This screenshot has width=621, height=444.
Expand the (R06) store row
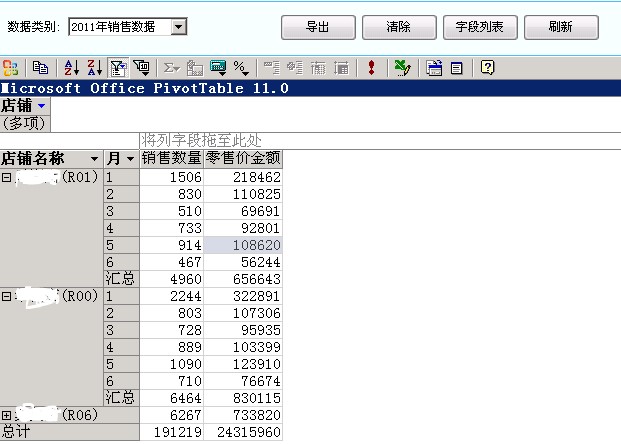(x=6, y=415)
